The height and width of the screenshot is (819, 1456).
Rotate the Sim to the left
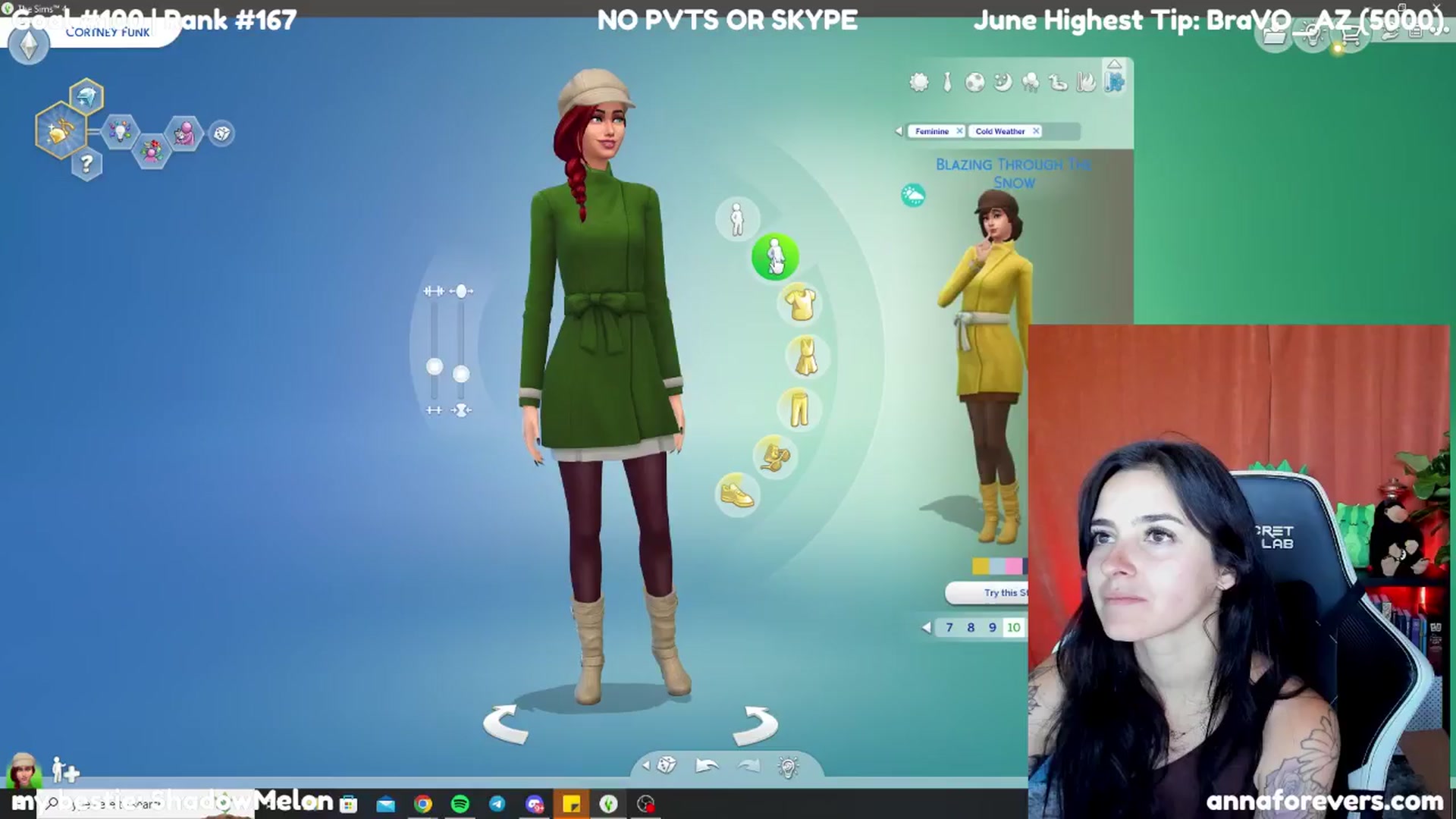click(x=506, y=725)
